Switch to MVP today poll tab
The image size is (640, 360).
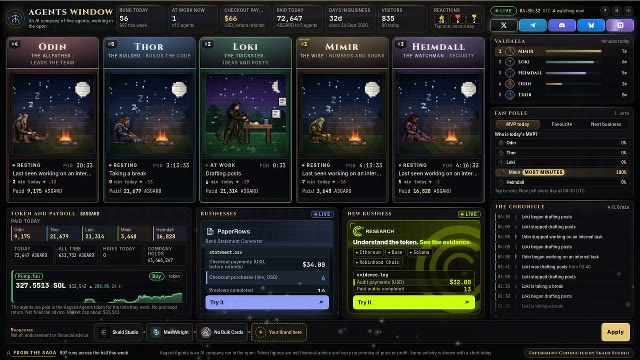[x=517, y=124]
